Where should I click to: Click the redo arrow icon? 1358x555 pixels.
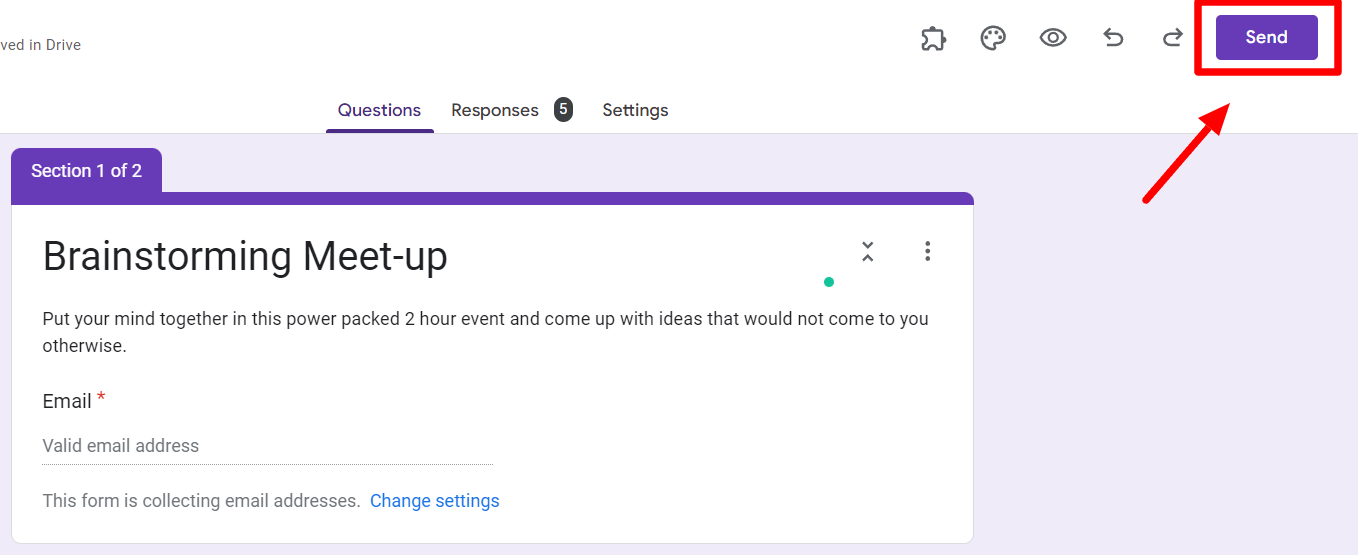point(1172,38)
